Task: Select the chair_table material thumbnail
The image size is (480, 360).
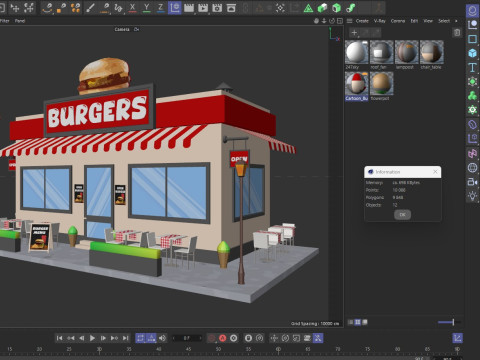Action: (432, 52)
